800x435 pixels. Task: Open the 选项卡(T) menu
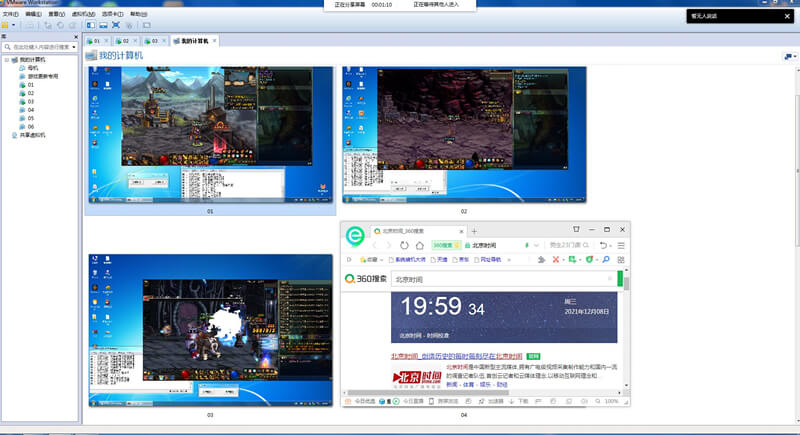112,14
